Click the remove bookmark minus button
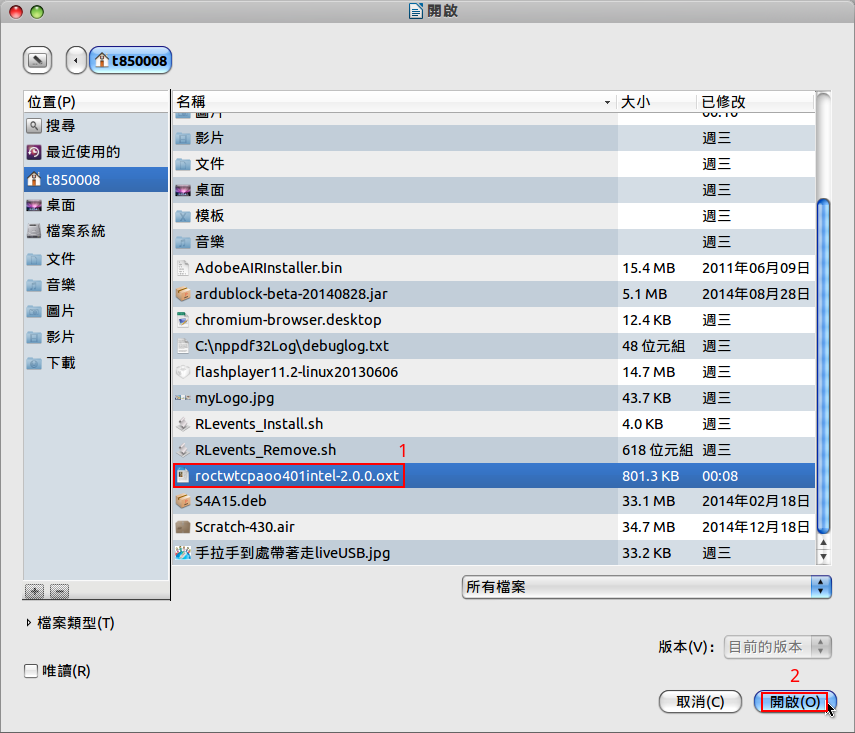The width and height of the screenshot is (855, 733). pos(58,591)
